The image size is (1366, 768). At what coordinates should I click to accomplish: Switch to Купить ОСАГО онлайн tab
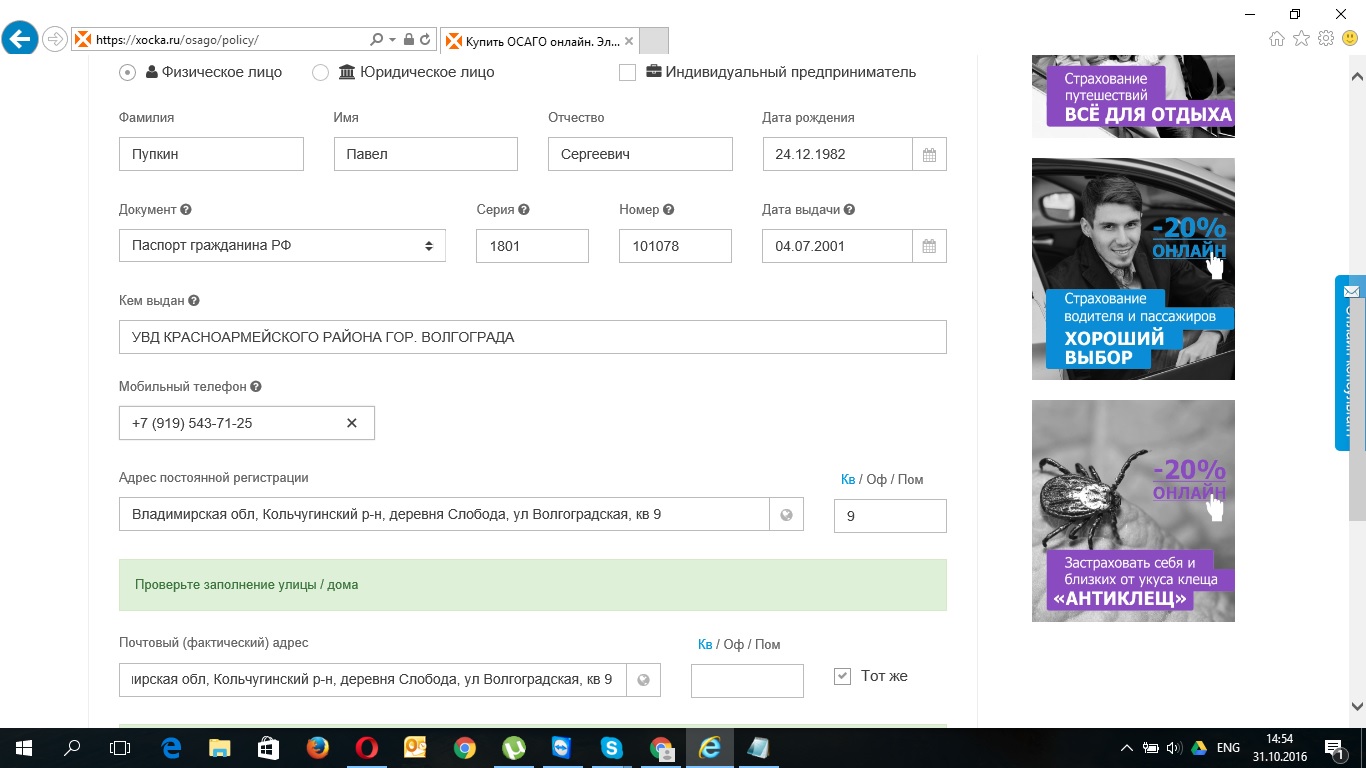click(x=540, y=41)
